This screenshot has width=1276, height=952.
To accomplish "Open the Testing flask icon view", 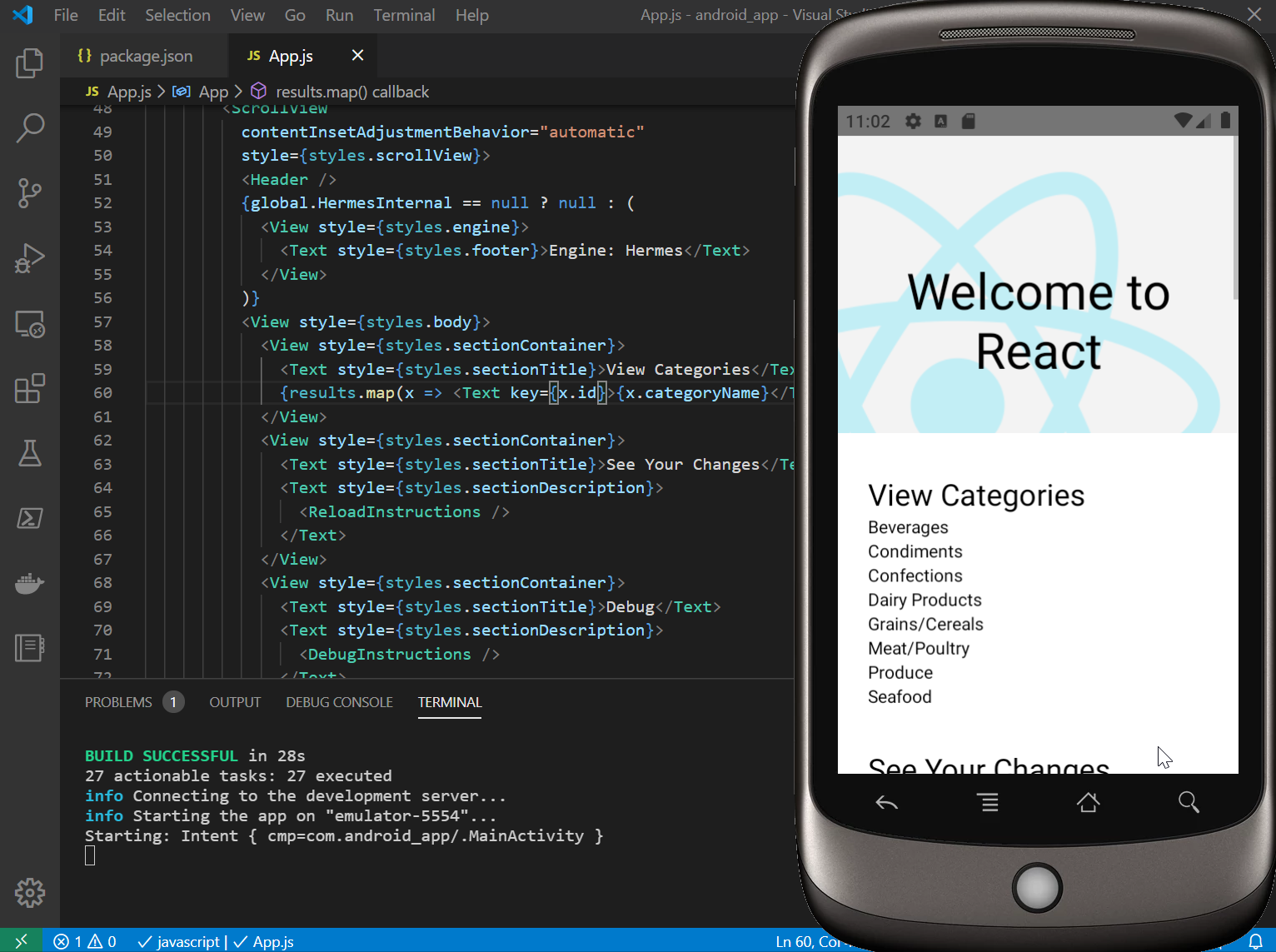I will (30, 453).
